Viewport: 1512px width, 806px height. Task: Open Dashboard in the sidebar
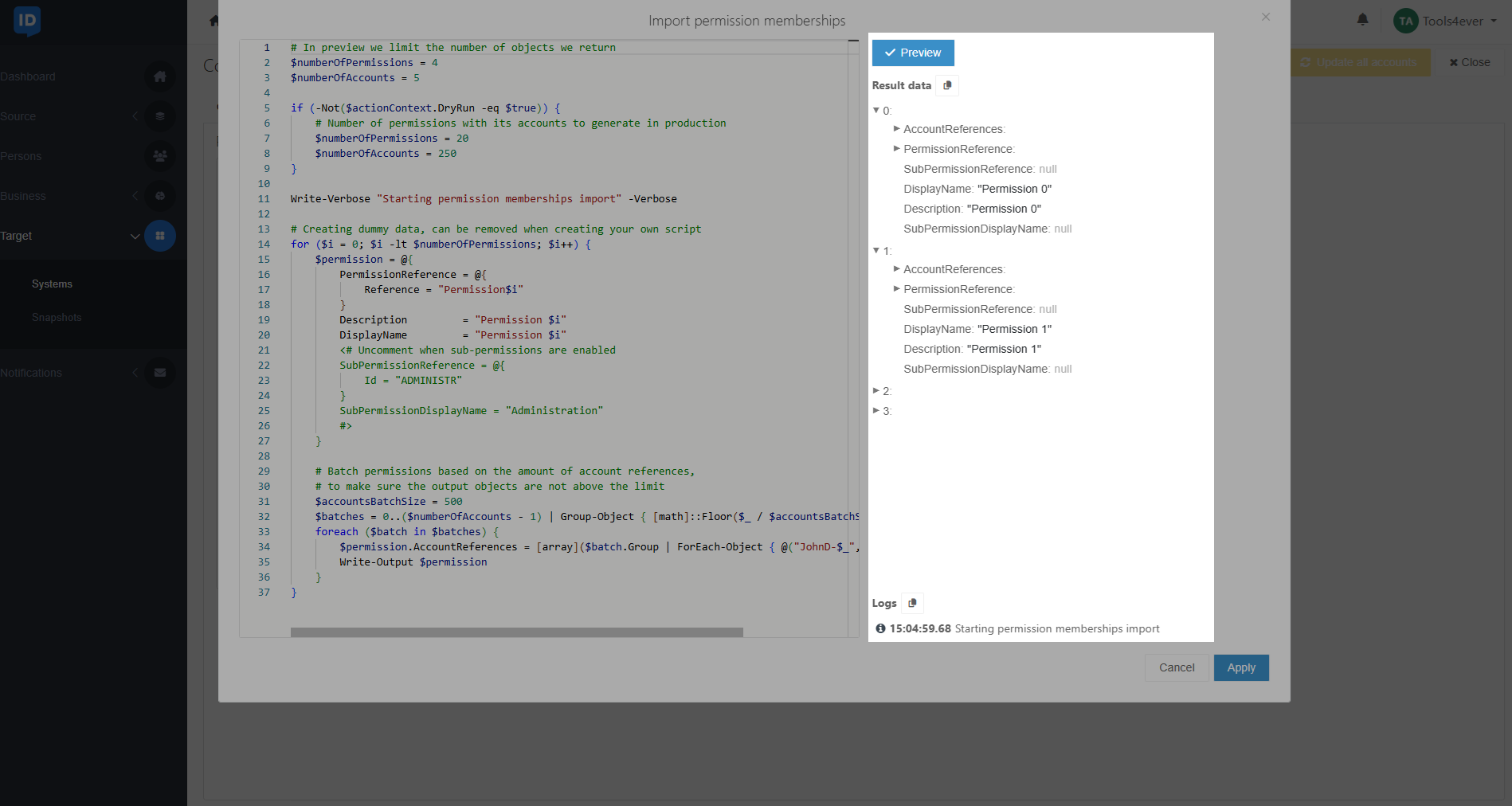coord(28,76)
